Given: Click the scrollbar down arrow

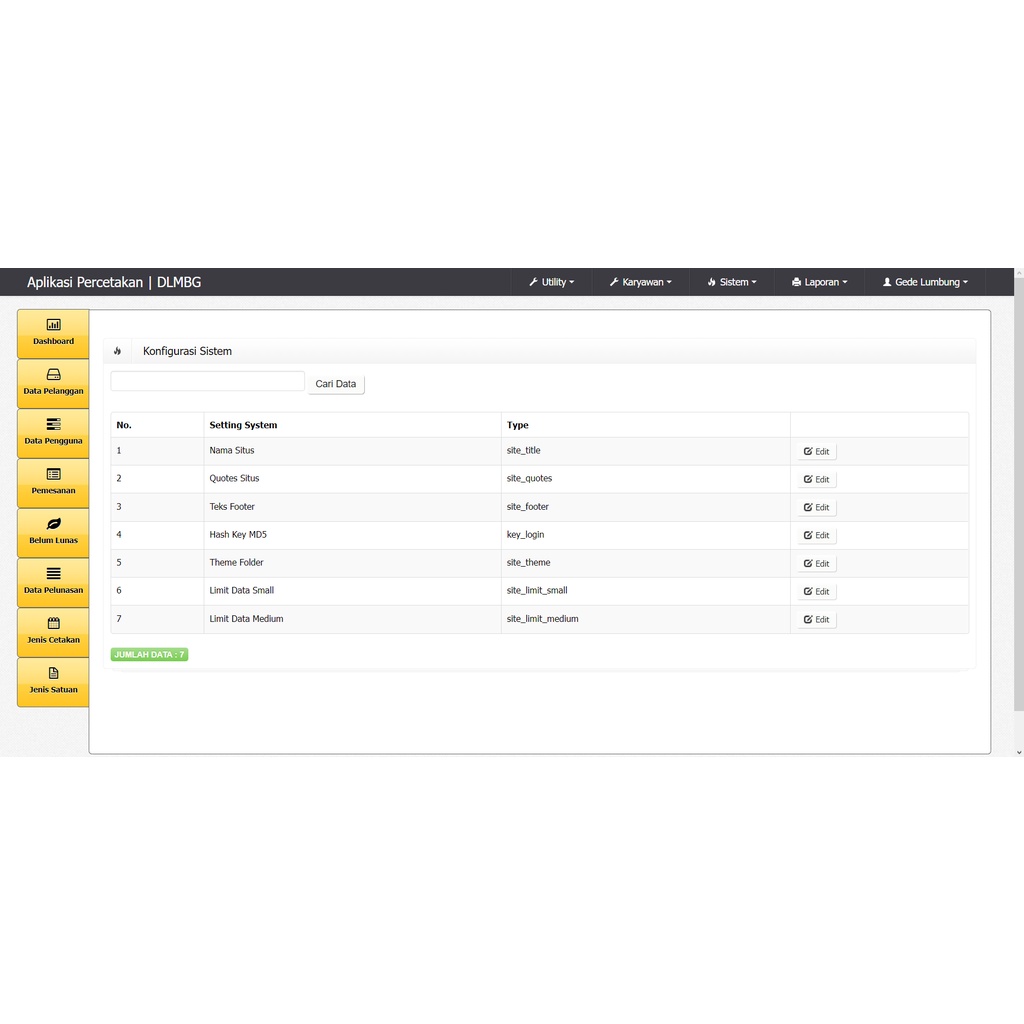Looking at the screenshot, I should [1019, 752].
